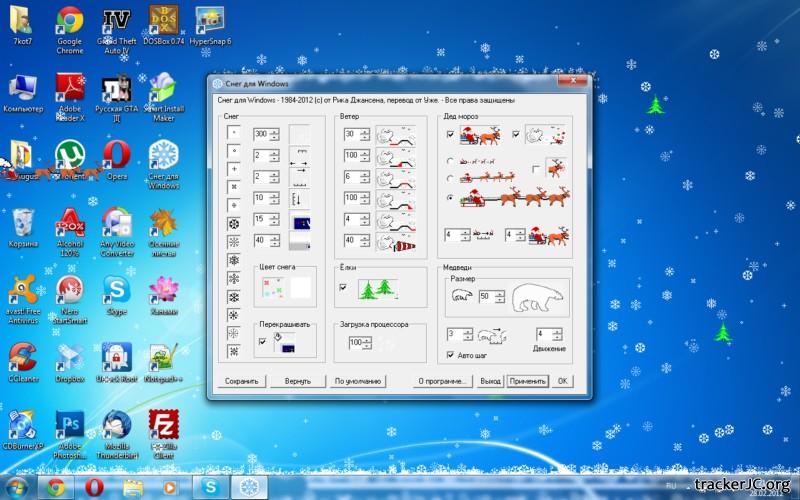Toggle the Перекрашивать checkbox
800x500 pixels.
(x=262, y=342)
